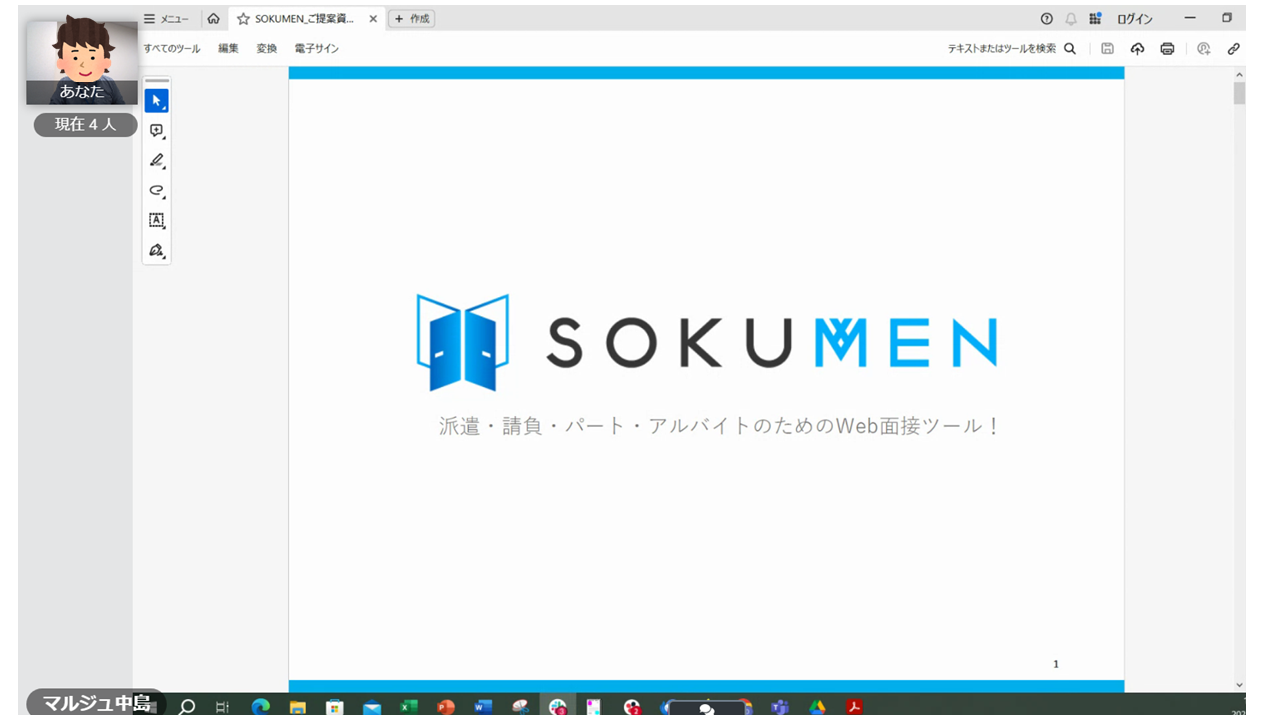This screenshot has height=720, width=1280.
Task: Open the 編集 menu
Action: (229, 48)
